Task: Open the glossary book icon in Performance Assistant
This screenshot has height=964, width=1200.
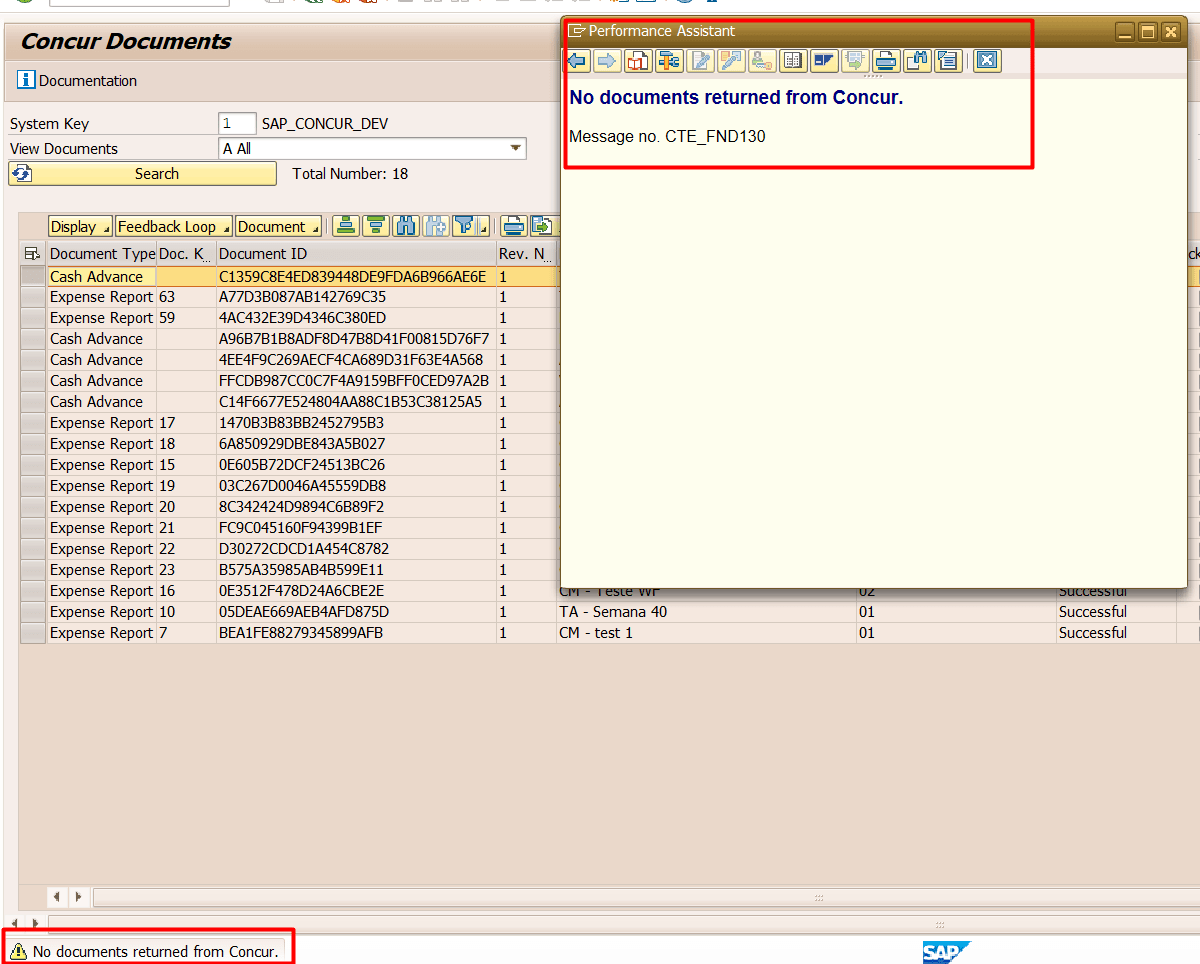Action: 793,61
